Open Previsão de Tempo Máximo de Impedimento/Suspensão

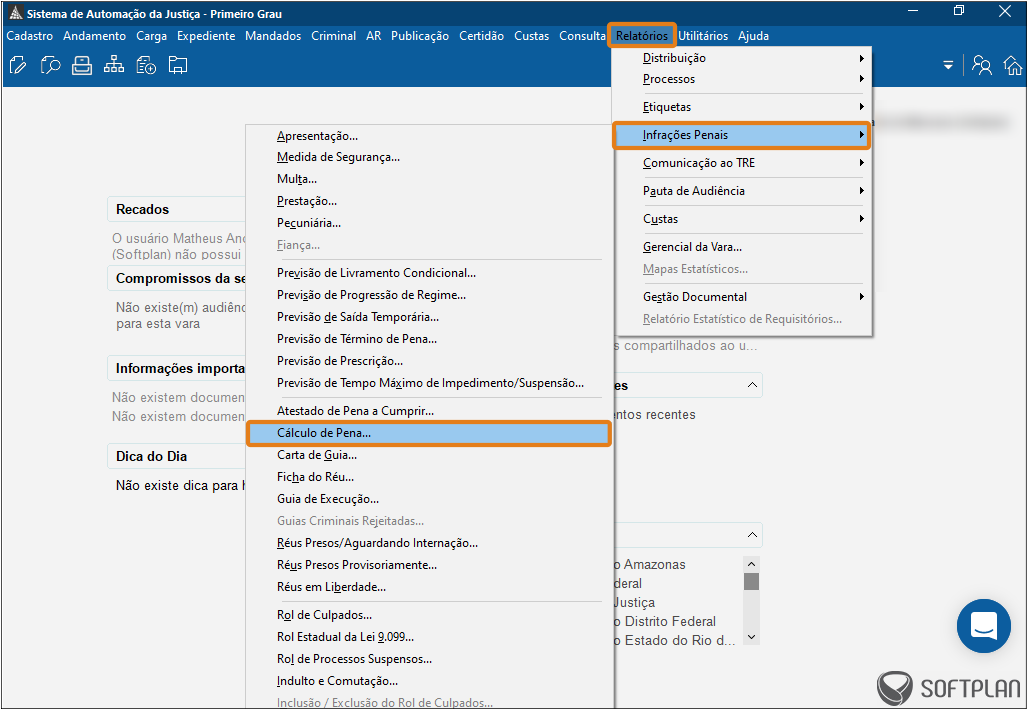[429, 383]
